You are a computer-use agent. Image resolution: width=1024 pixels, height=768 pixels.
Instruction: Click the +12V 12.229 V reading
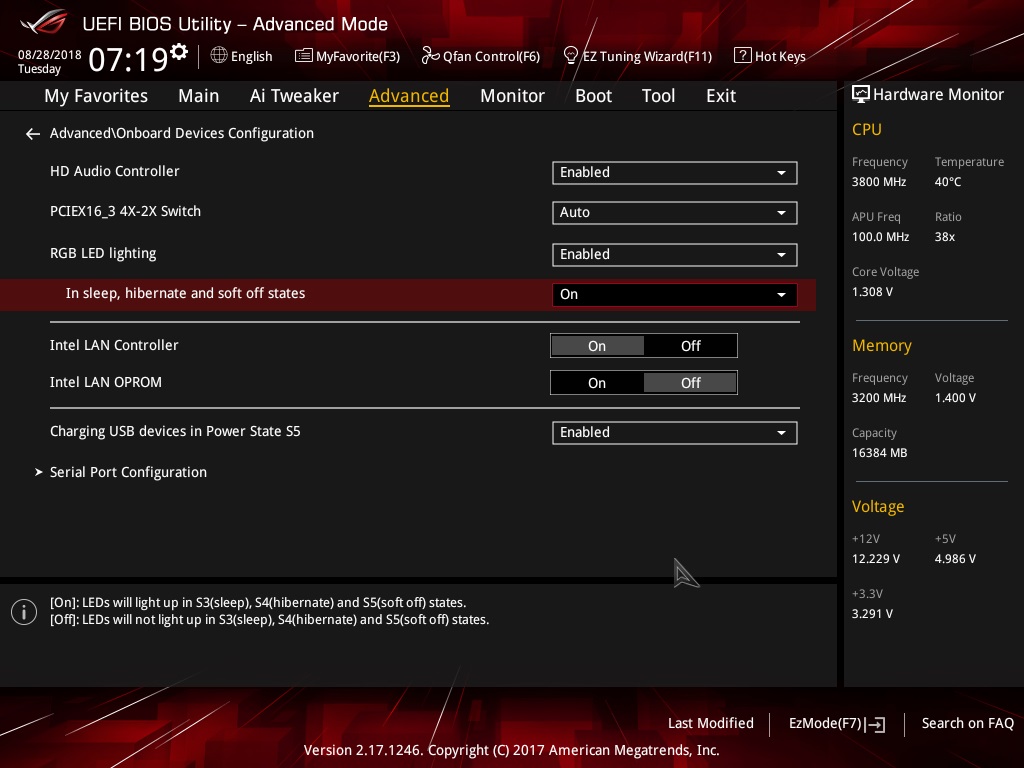tap(876, 559)
